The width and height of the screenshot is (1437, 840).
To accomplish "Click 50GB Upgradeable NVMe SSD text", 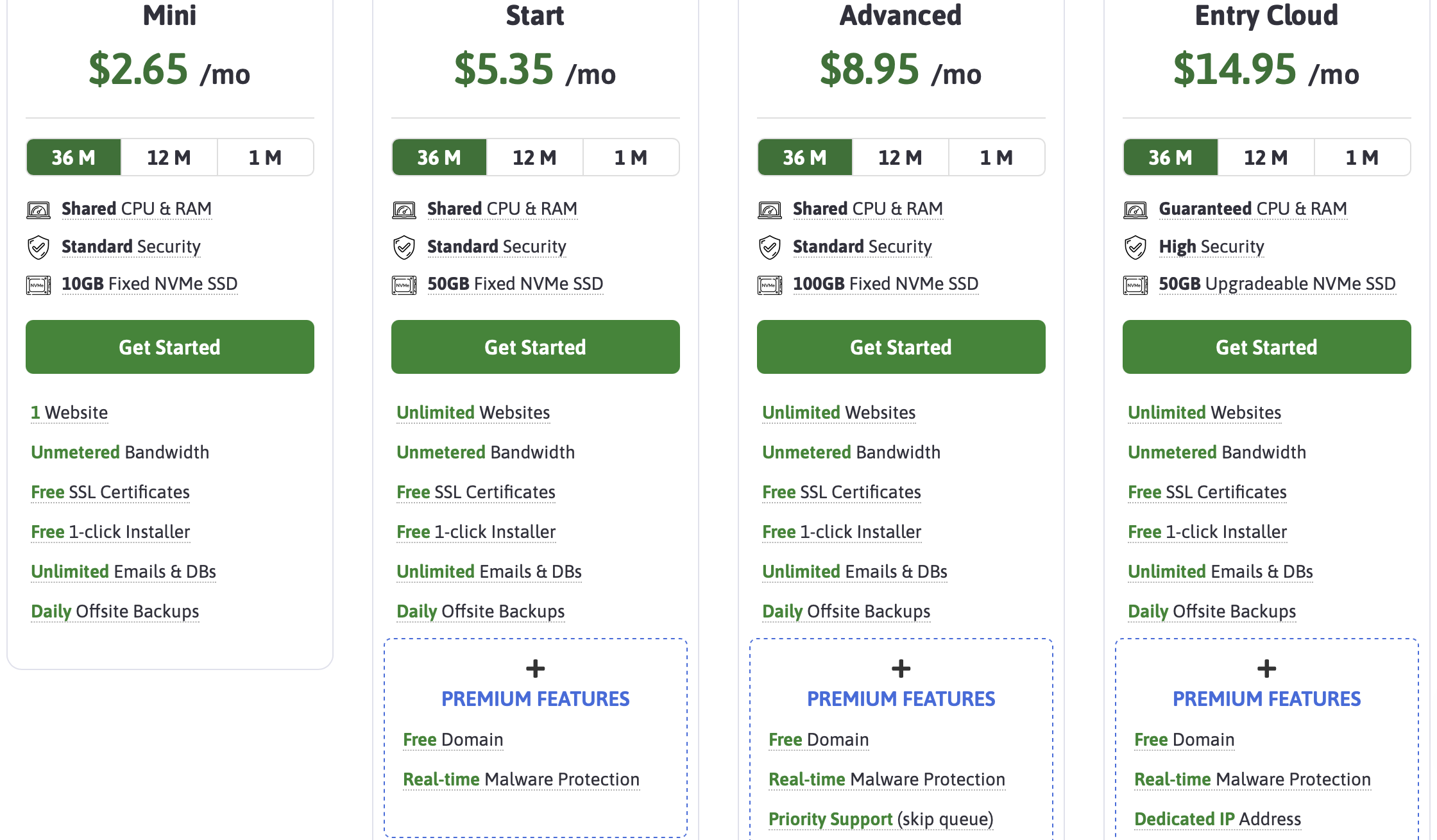I will (1277, 284).
